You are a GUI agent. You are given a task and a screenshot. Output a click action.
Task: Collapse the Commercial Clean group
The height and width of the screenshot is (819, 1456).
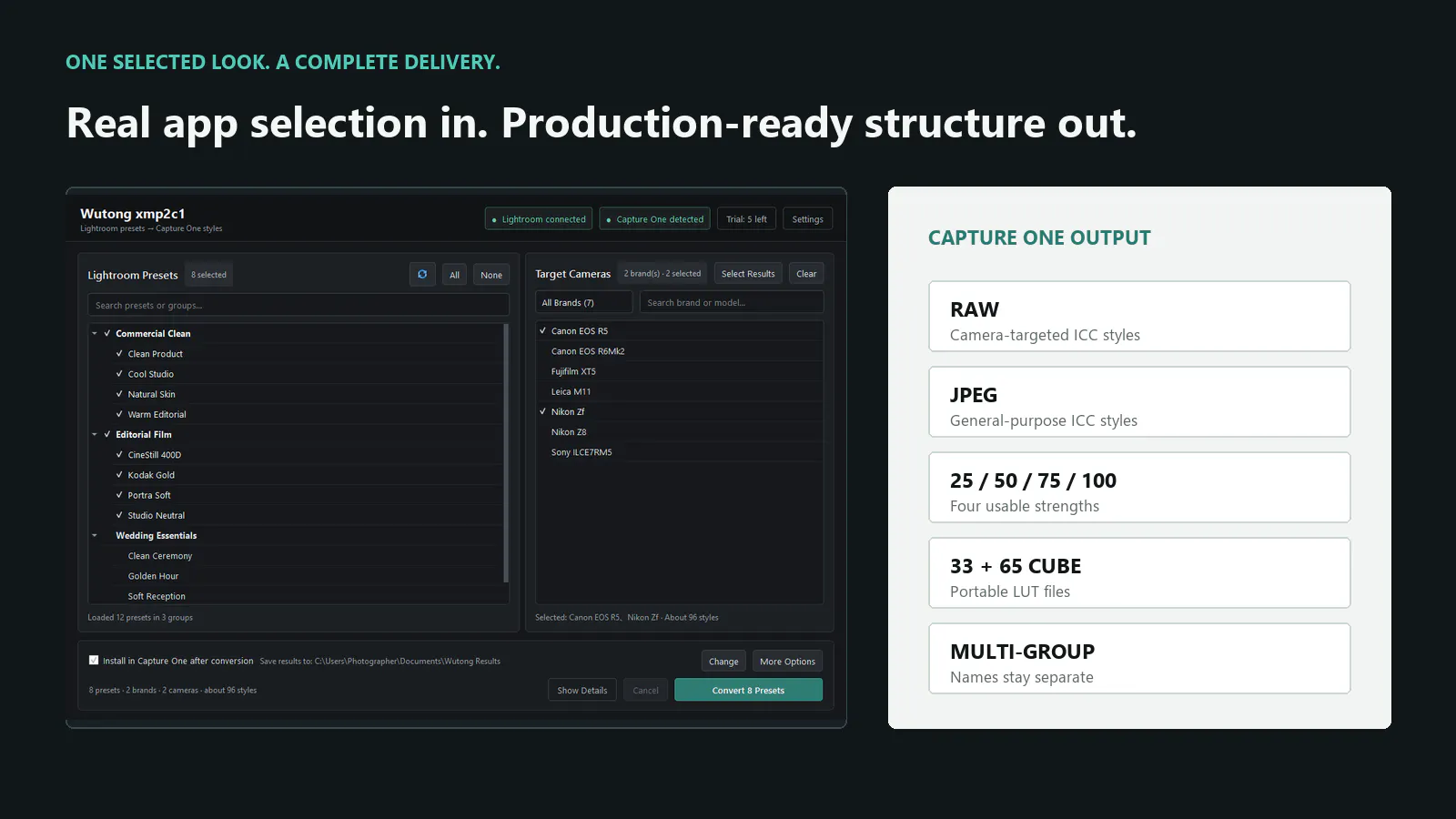tap(95, 333)
